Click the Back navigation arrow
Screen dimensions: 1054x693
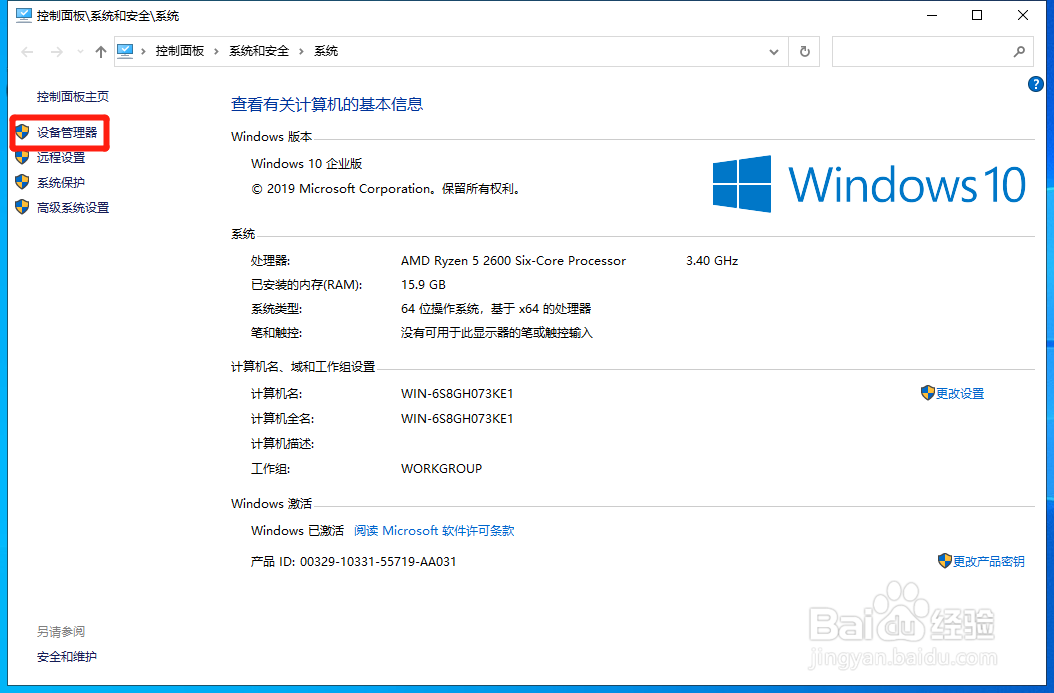28,52
